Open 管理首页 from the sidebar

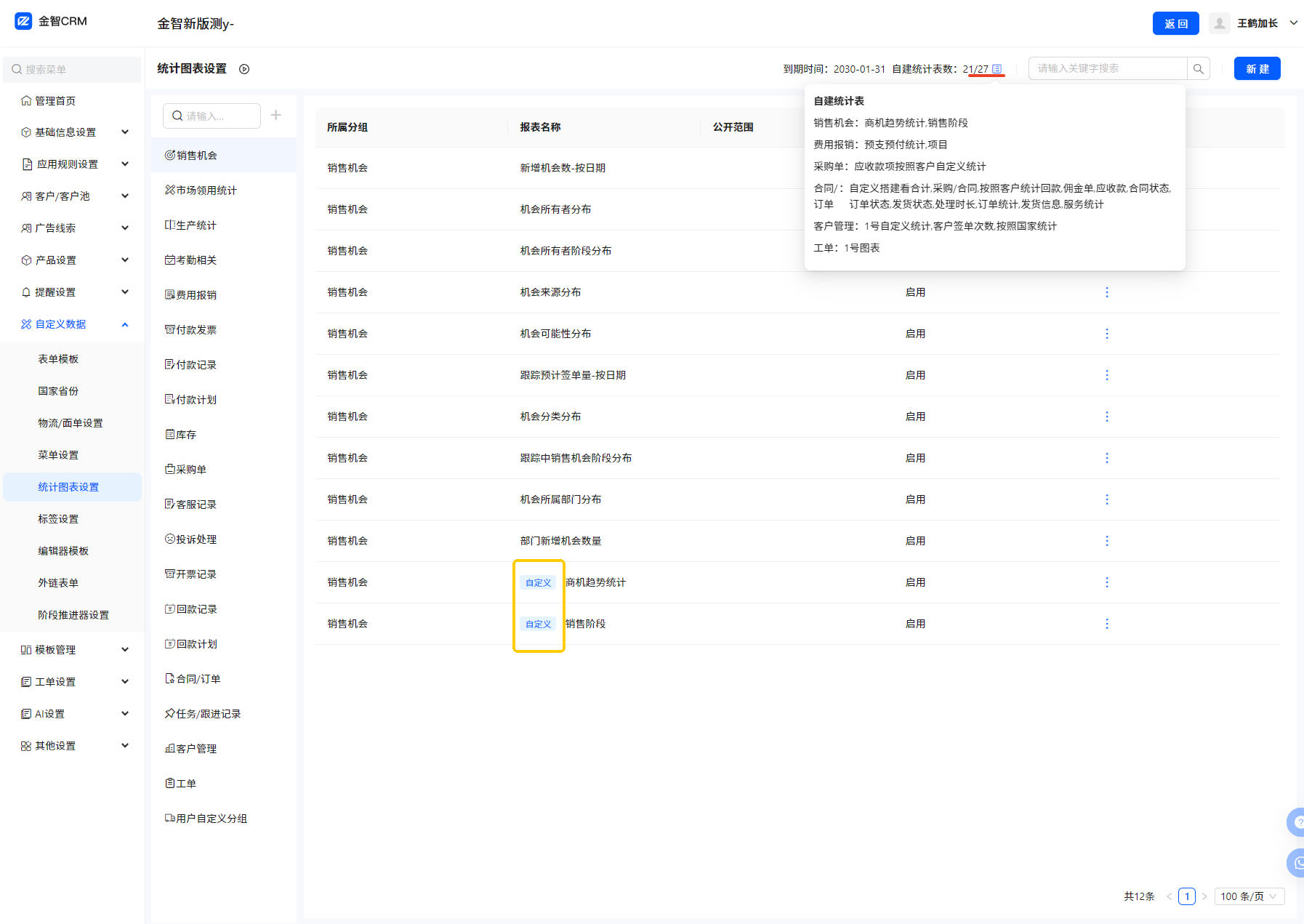click(x=55, y=101)
